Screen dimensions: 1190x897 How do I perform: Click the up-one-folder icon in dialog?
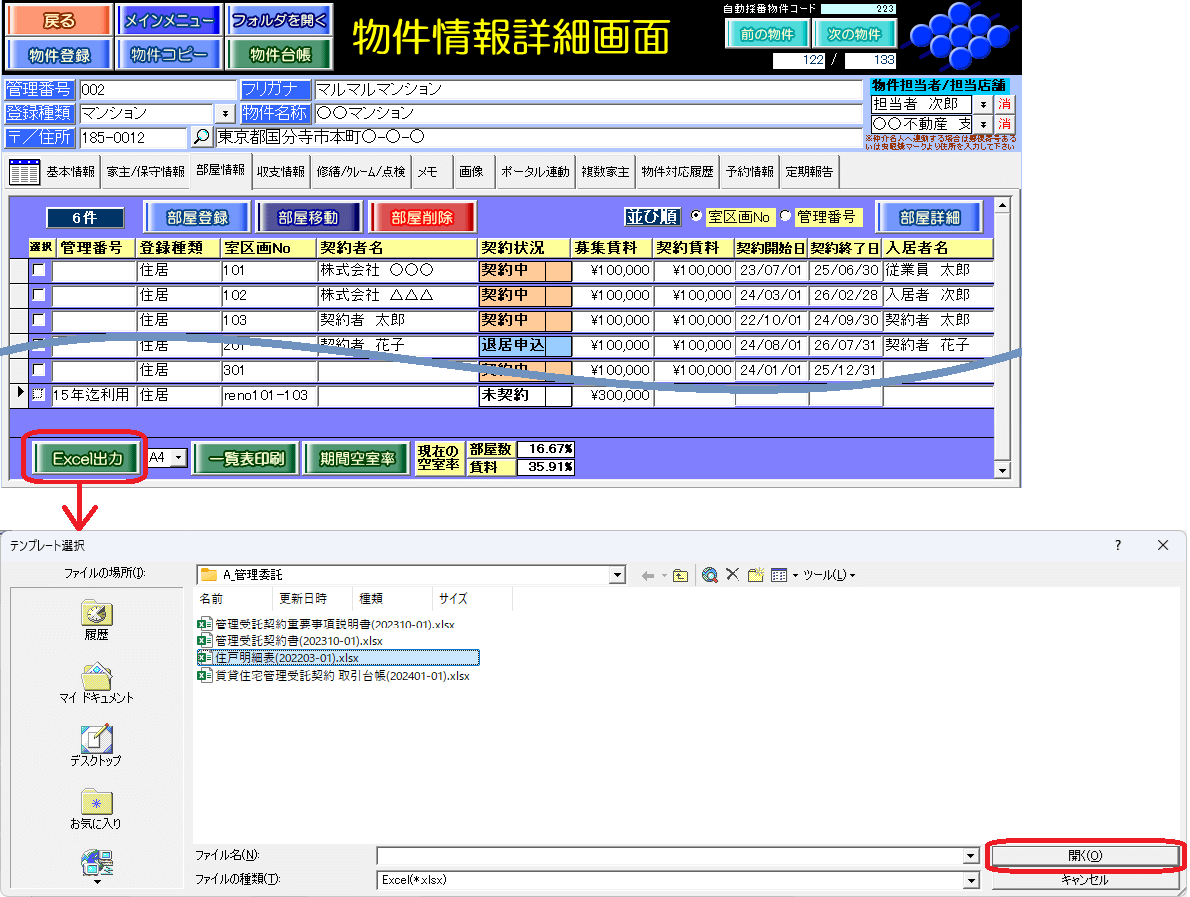[680, 575]
